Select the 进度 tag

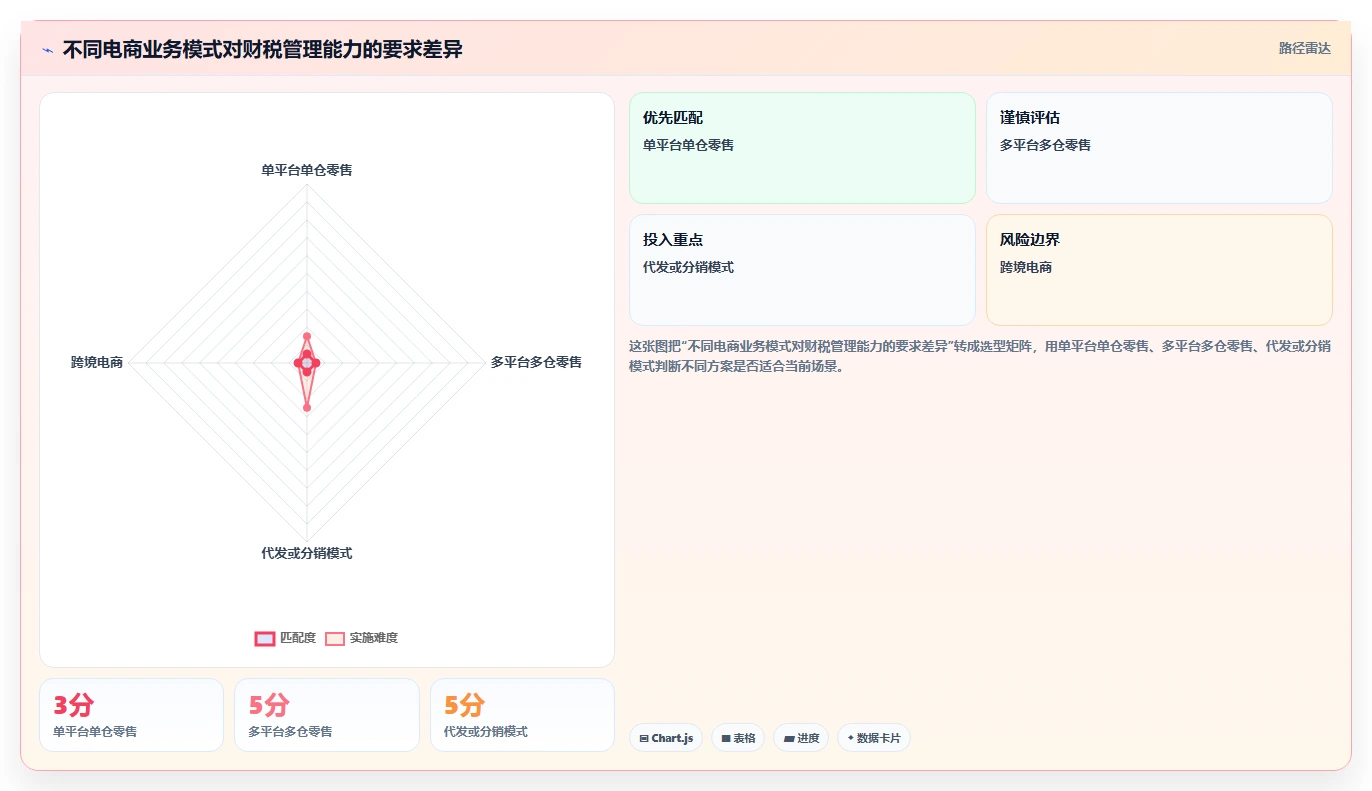tap(801, 738)
